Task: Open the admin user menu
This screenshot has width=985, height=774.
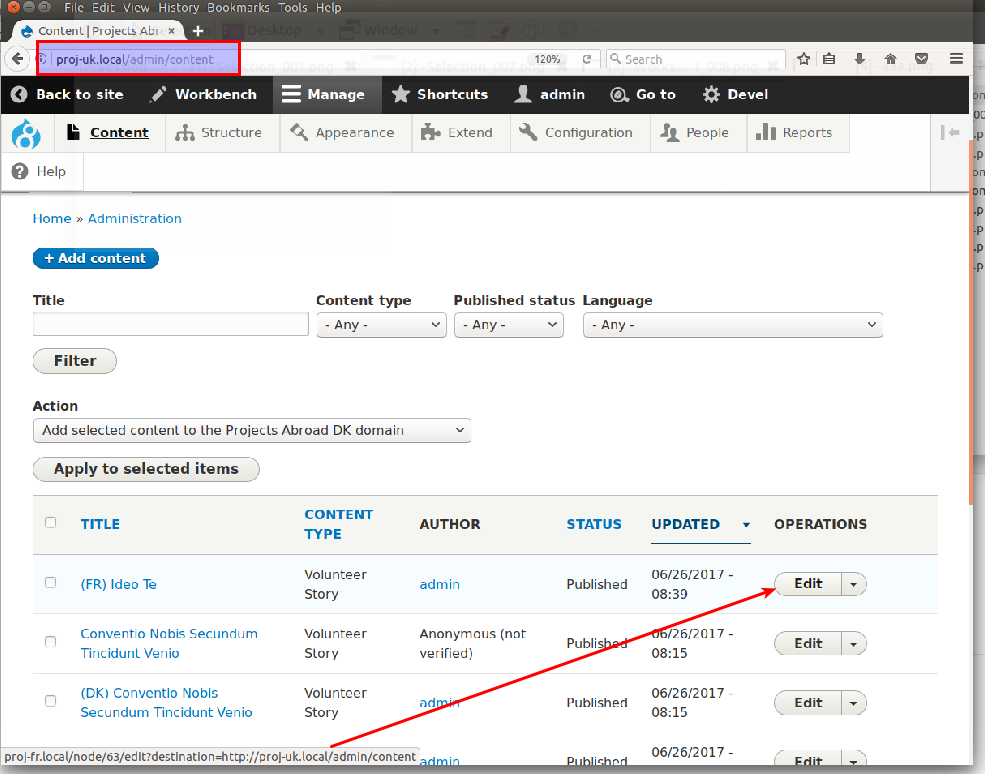Action: click(550, 94)
